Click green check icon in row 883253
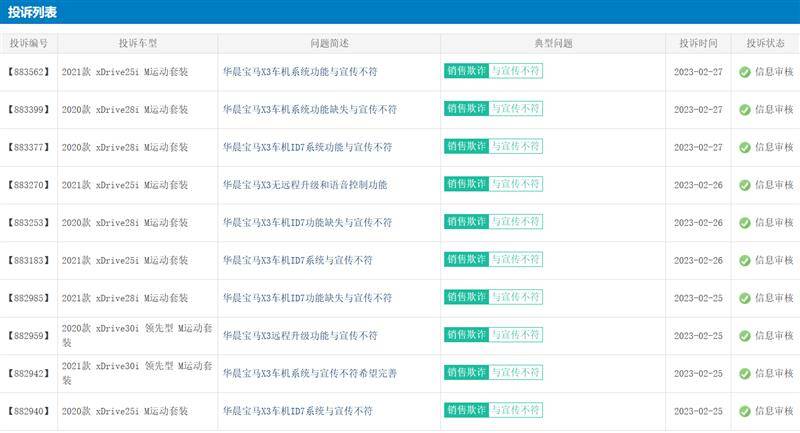 (744, 223)
